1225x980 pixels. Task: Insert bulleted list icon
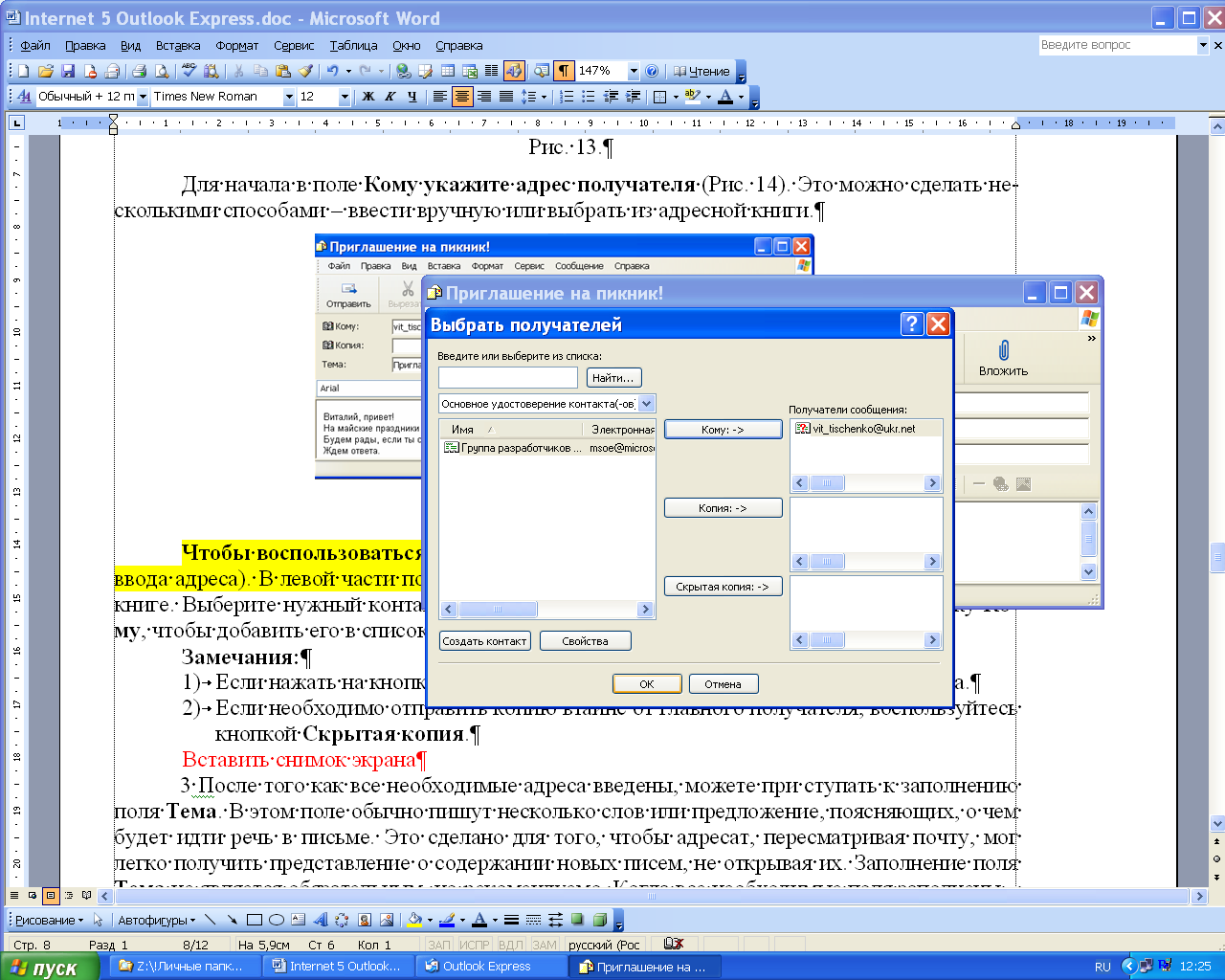(589, 97)
